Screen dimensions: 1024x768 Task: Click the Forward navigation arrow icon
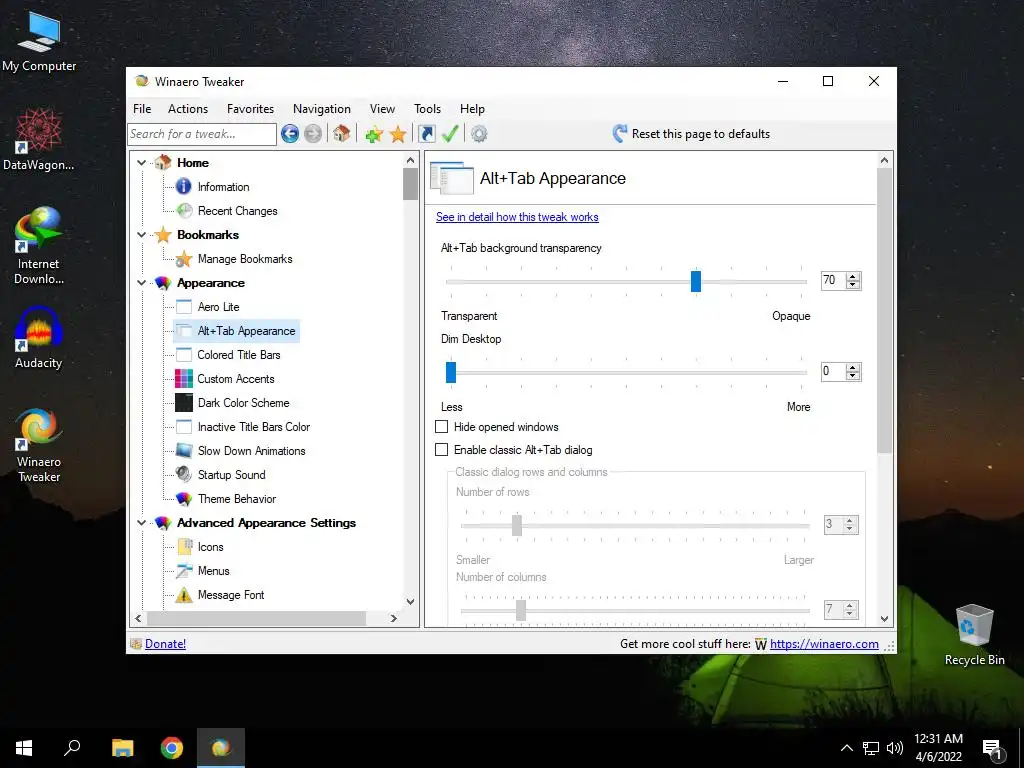pos(313,134)
